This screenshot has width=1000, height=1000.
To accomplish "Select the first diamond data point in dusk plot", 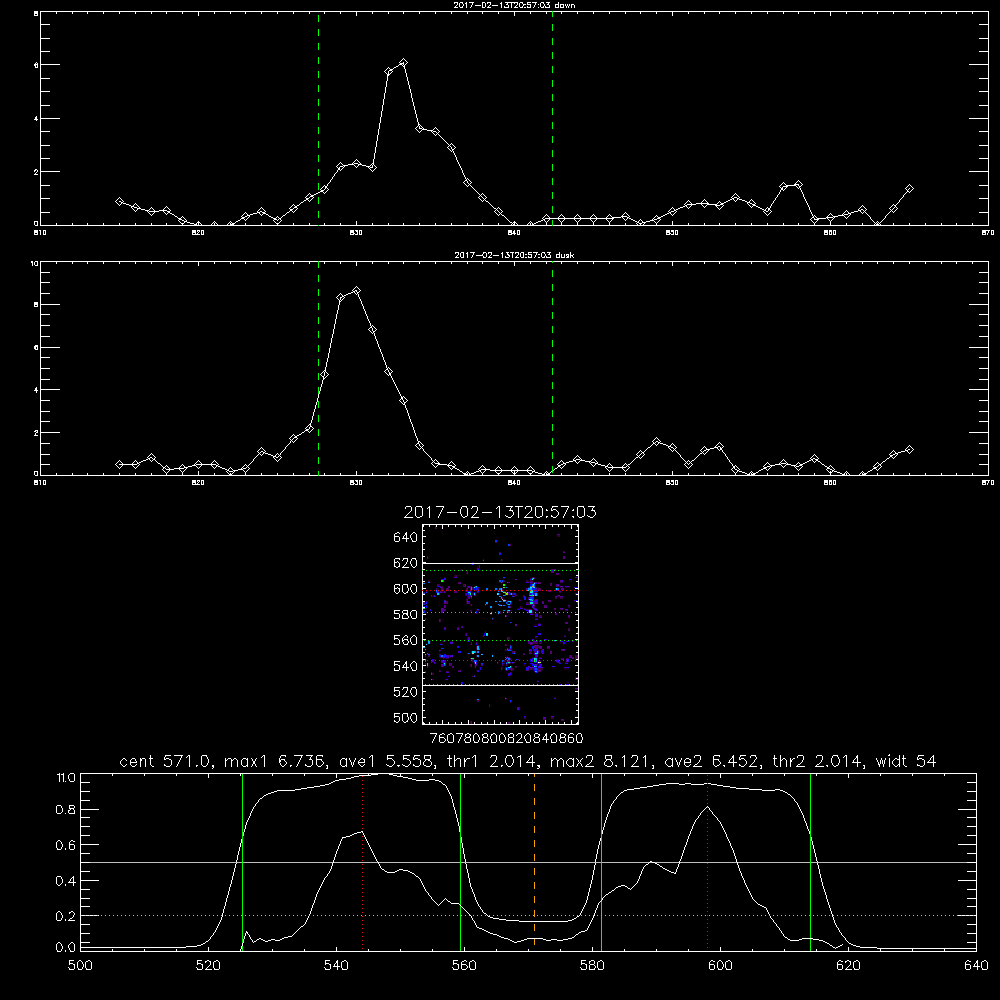I will point(119,464).
